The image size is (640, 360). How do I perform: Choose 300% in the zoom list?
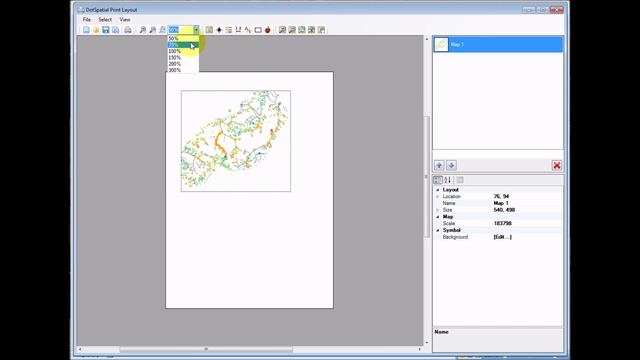[183, 70]
